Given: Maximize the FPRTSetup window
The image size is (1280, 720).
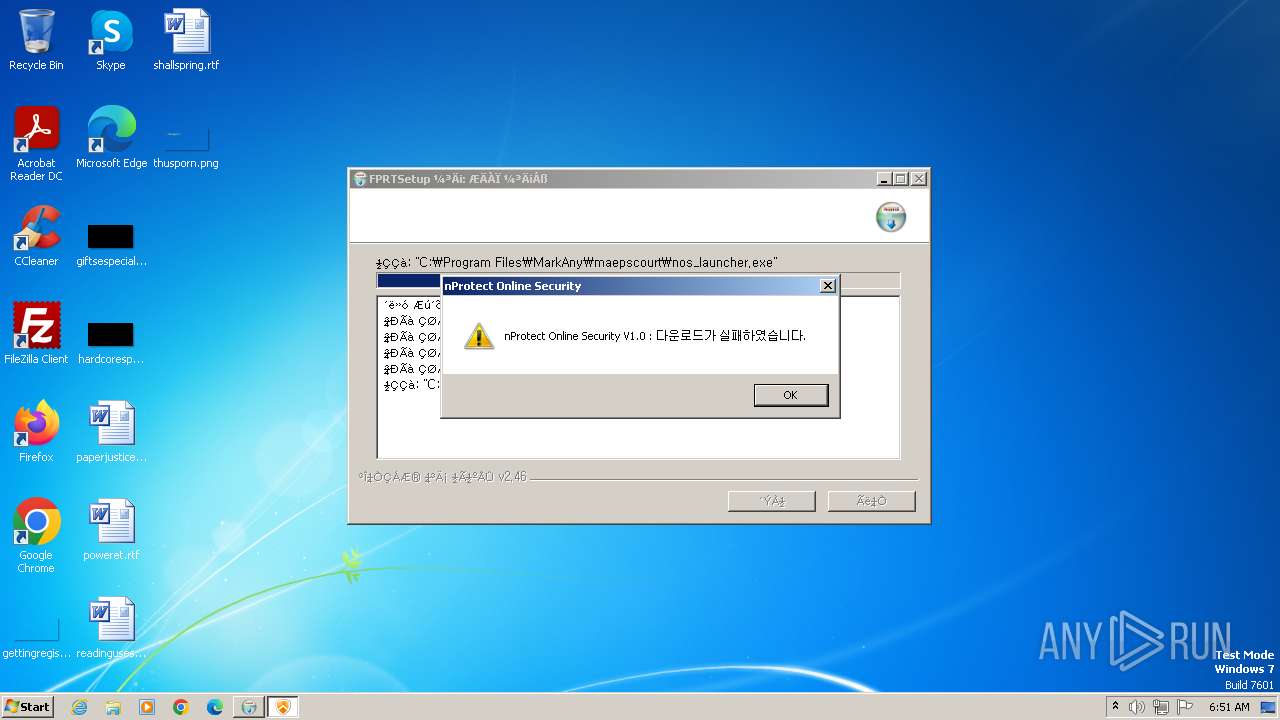Looking at the screenshot, I should [901, 179].
